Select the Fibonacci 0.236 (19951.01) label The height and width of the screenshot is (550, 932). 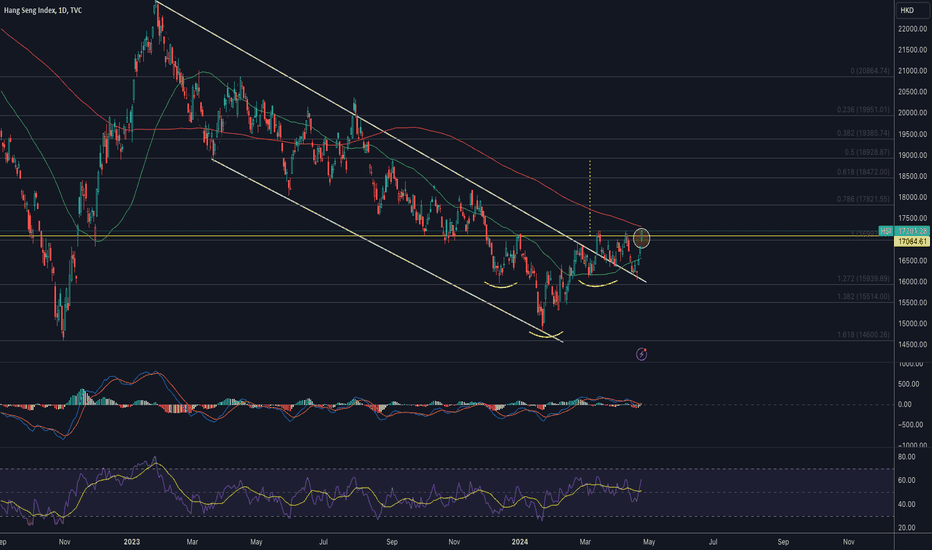863,110
